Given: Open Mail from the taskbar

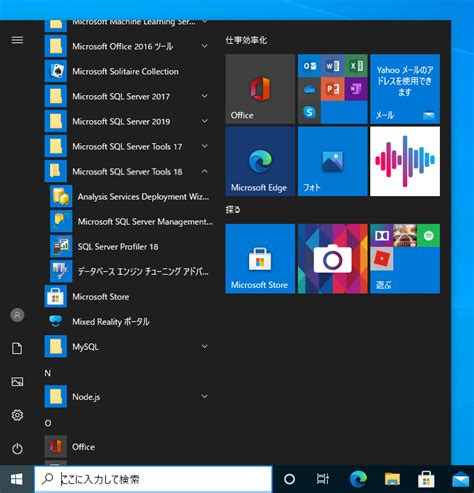Looking at the screenshot, I should 461,480.
